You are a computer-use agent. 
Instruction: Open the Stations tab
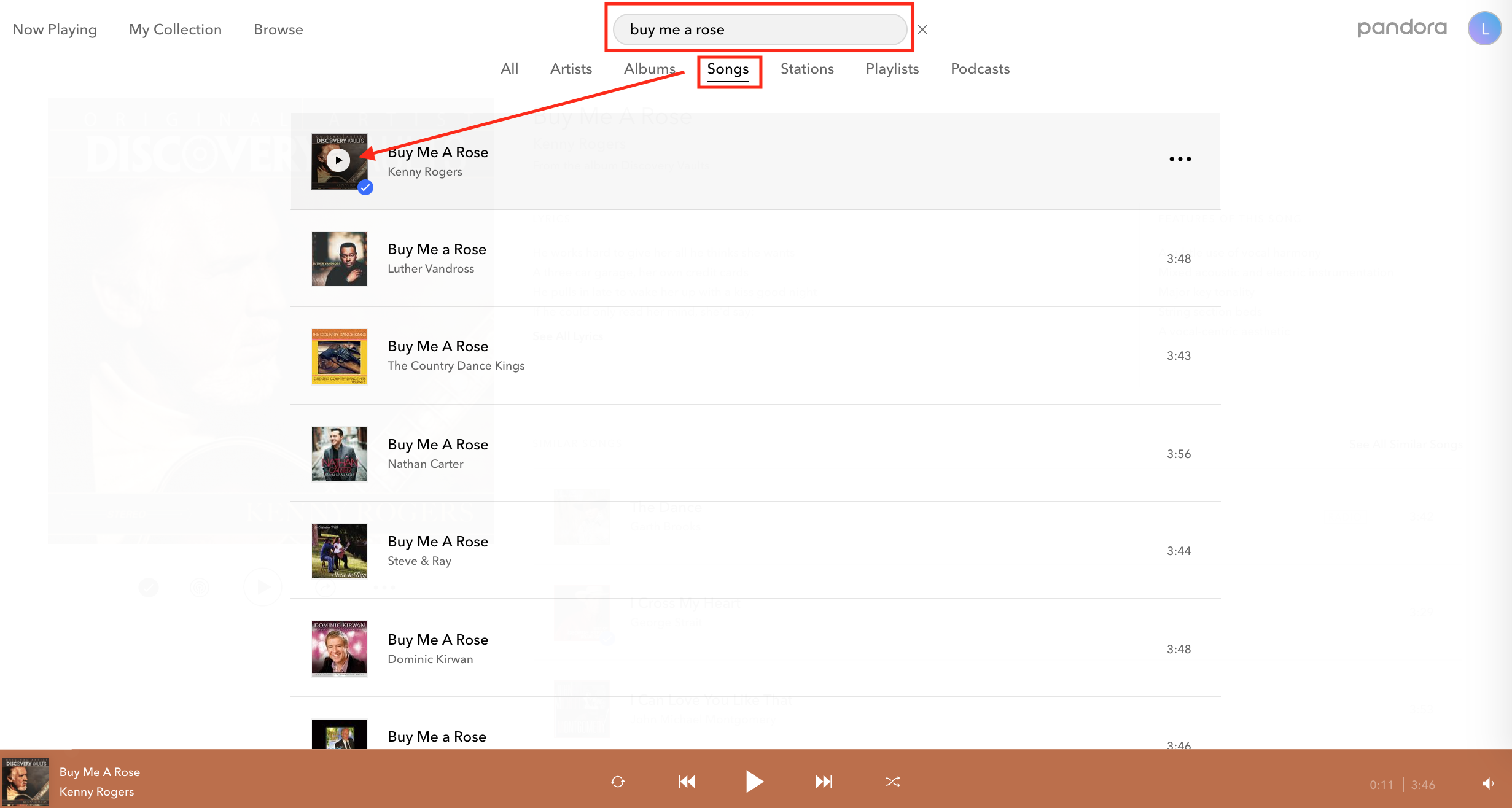[807, 68]
